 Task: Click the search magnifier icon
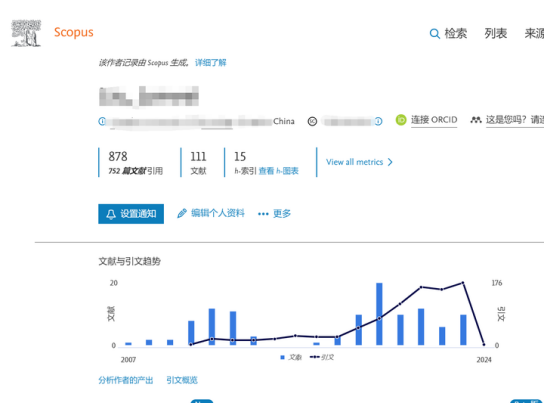434,34
